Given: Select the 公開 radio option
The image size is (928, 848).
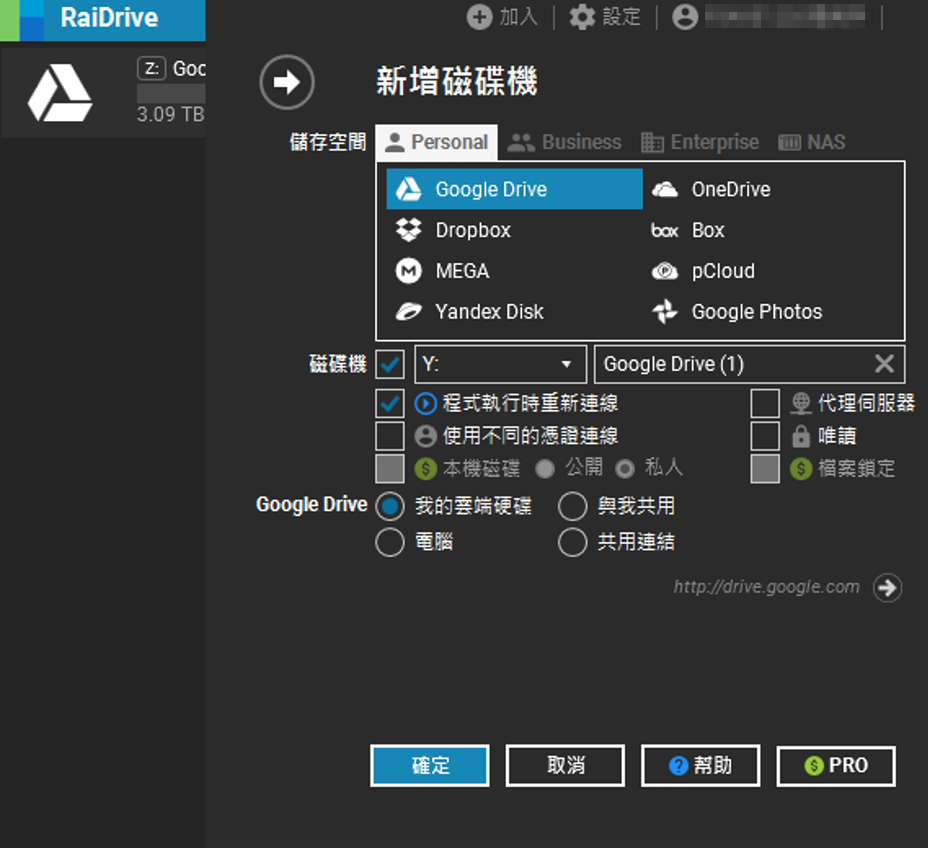Looking at the screenshot, I should tap(544, 469).
